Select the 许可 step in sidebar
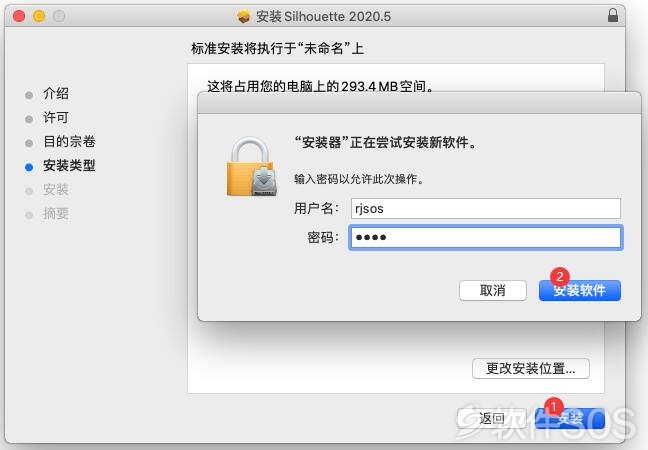This screenshot has width=648, height=450. 56,118
